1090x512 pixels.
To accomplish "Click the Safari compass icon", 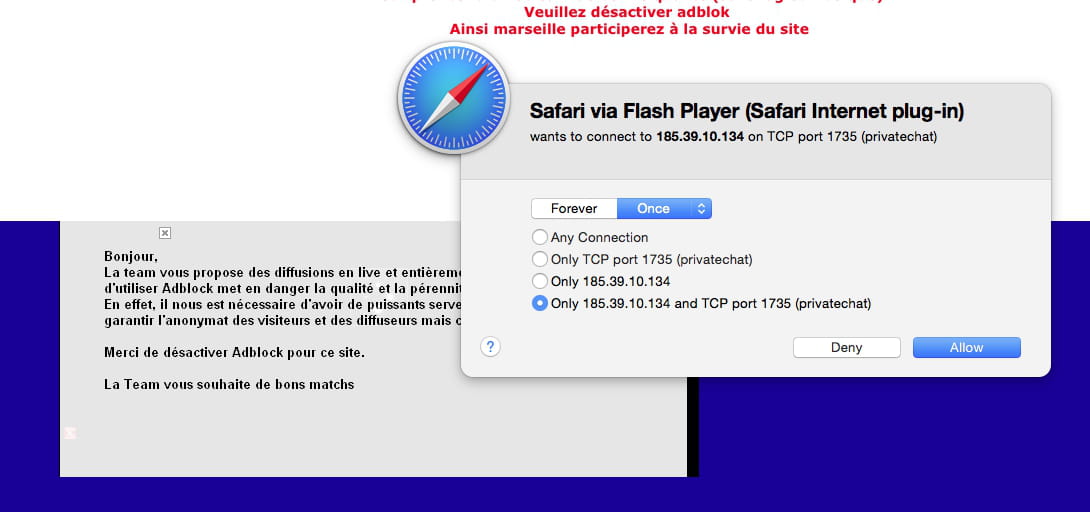I will 454,97.
